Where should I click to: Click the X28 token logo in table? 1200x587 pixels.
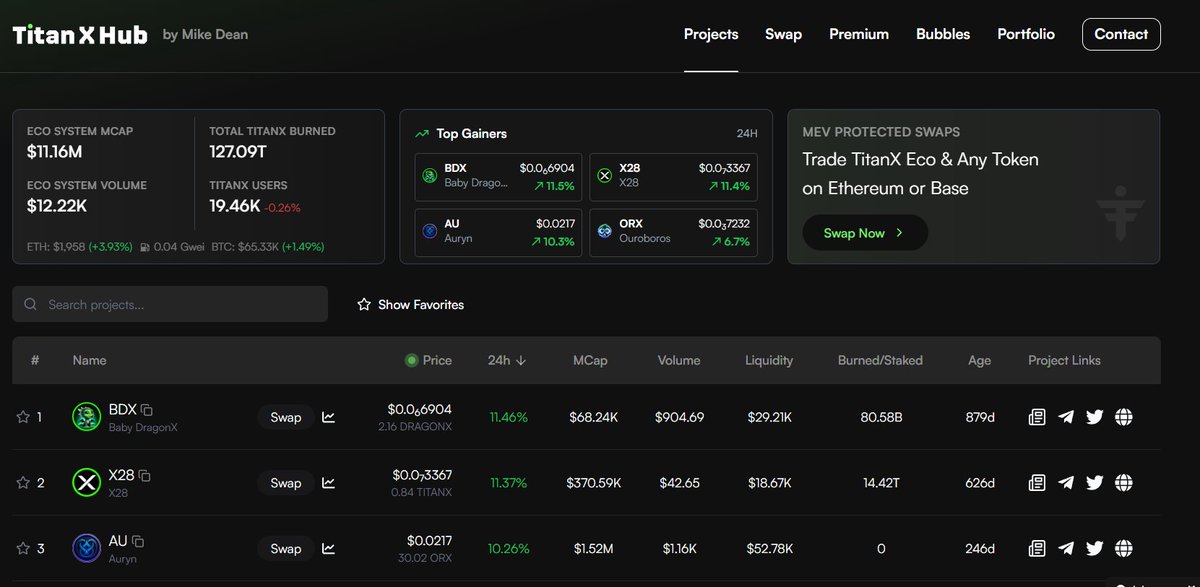coord(87,483)
